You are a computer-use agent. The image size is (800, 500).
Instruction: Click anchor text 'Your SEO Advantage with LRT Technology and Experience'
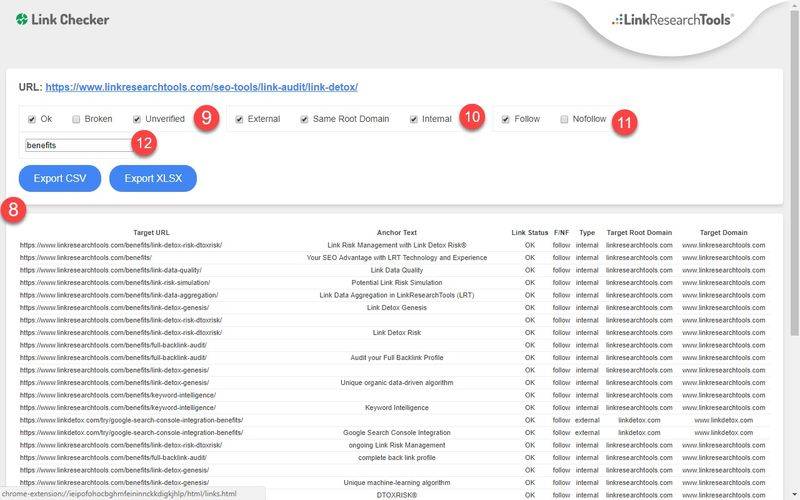coord(397,258)
